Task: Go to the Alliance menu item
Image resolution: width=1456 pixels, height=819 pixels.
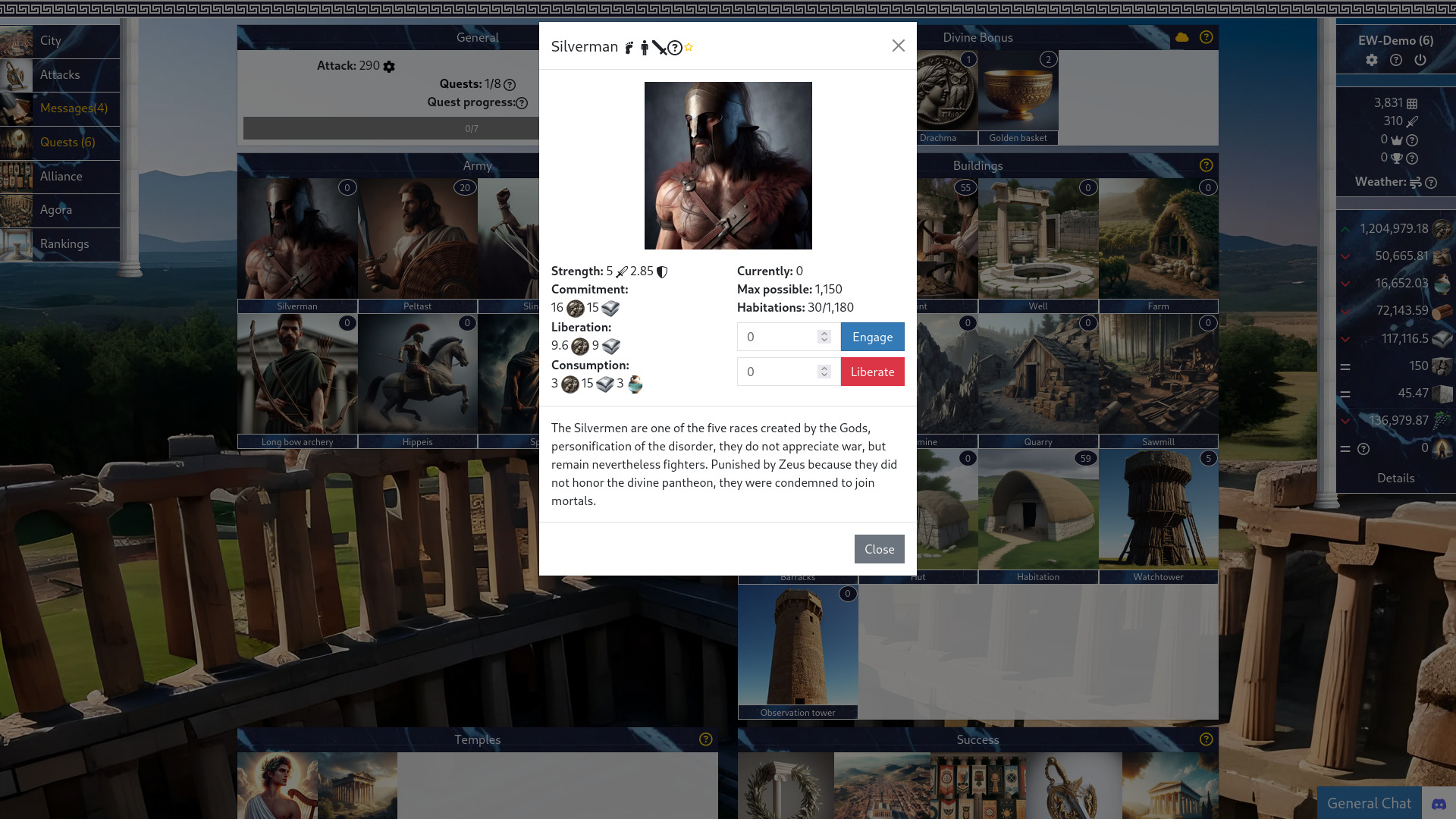Action: 60,177
